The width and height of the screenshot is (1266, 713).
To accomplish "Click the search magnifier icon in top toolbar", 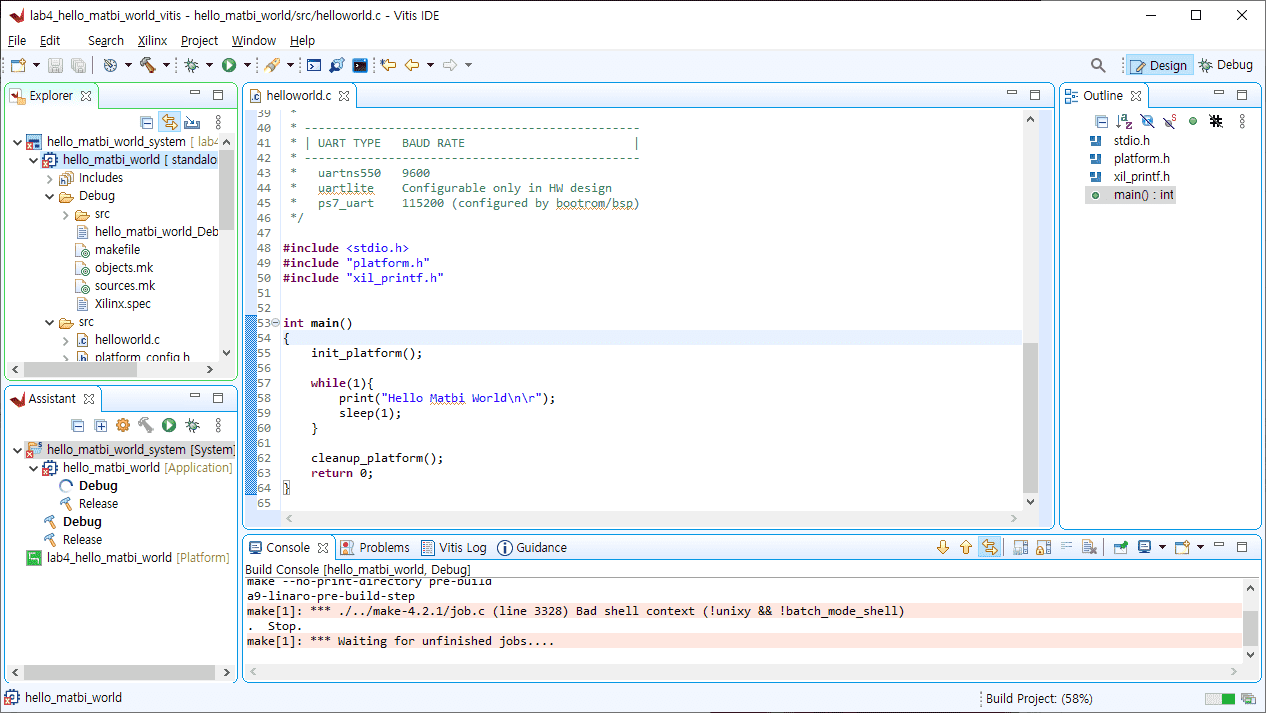I will pyautogui.click(x=1098, y=65).
